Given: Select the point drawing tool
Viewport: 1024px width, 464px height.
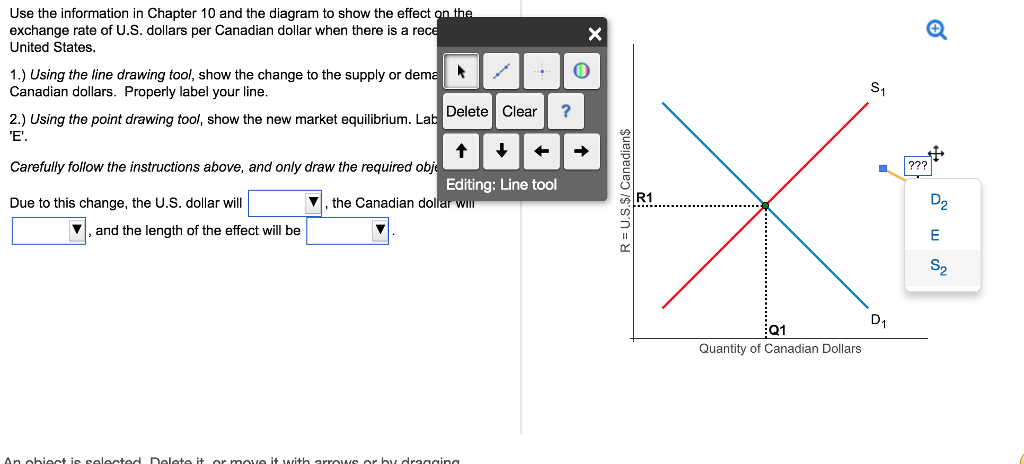Looking at the screenshot, I should pyautogui.click(x=541, y=73).
